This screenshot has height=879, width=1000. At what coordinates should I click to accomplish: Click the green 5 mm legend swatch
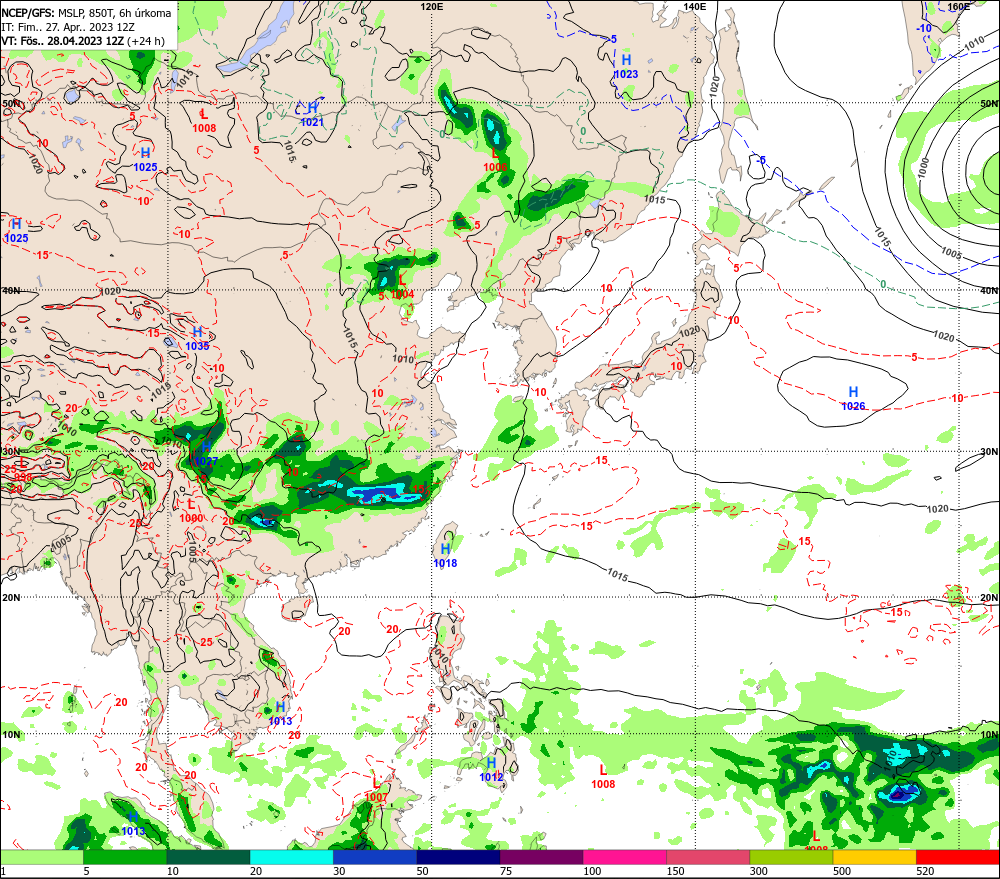125,857
